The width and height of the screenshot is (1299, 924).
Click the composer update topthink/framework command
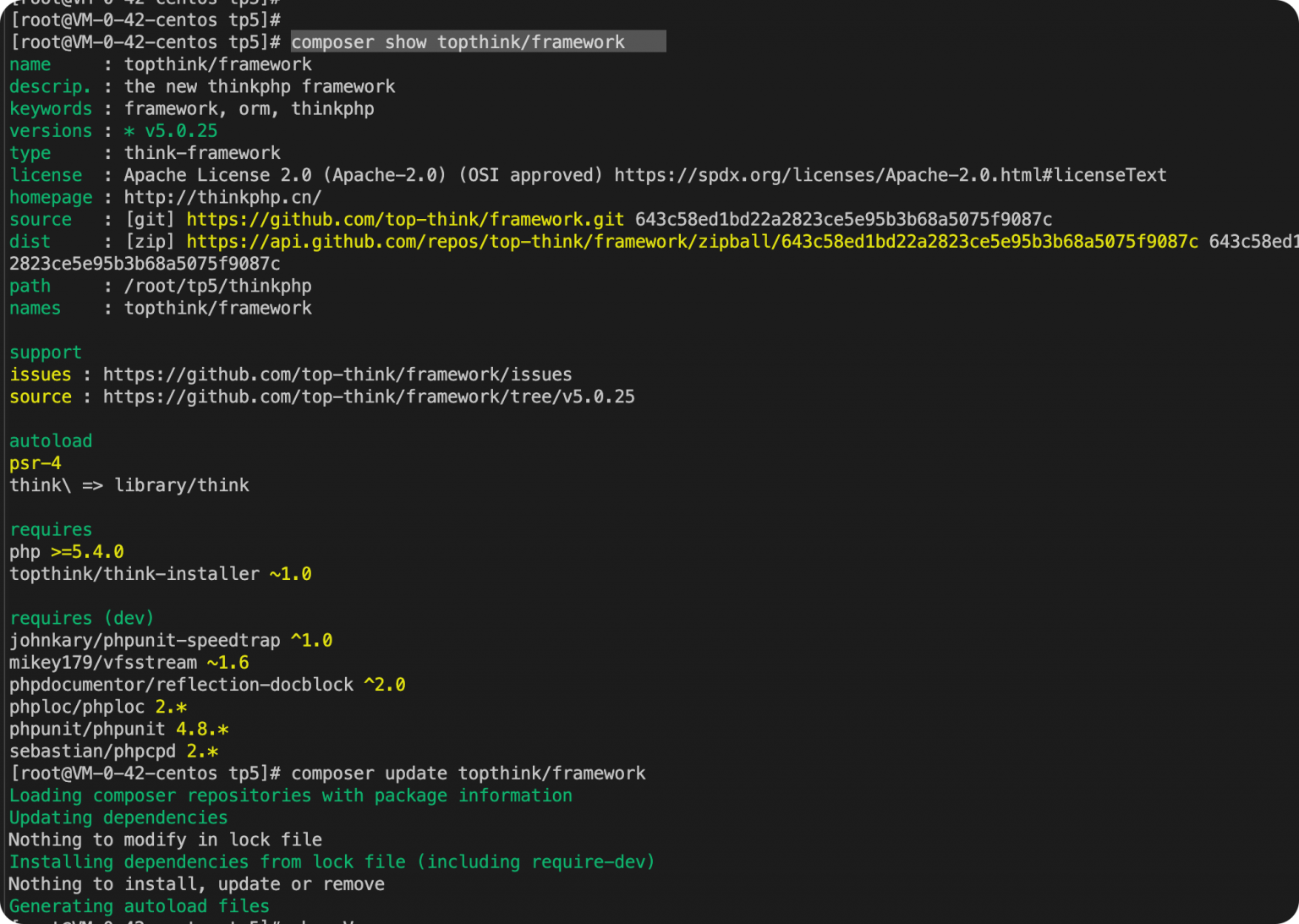click(x=468, y=774)
